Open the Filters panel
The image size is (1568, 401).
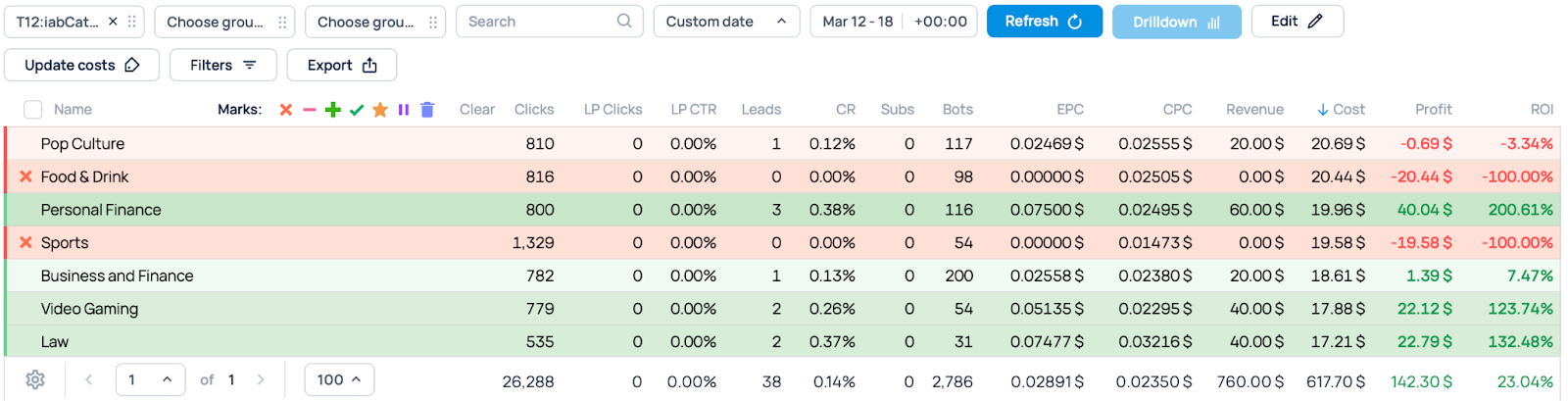(222, 65)
